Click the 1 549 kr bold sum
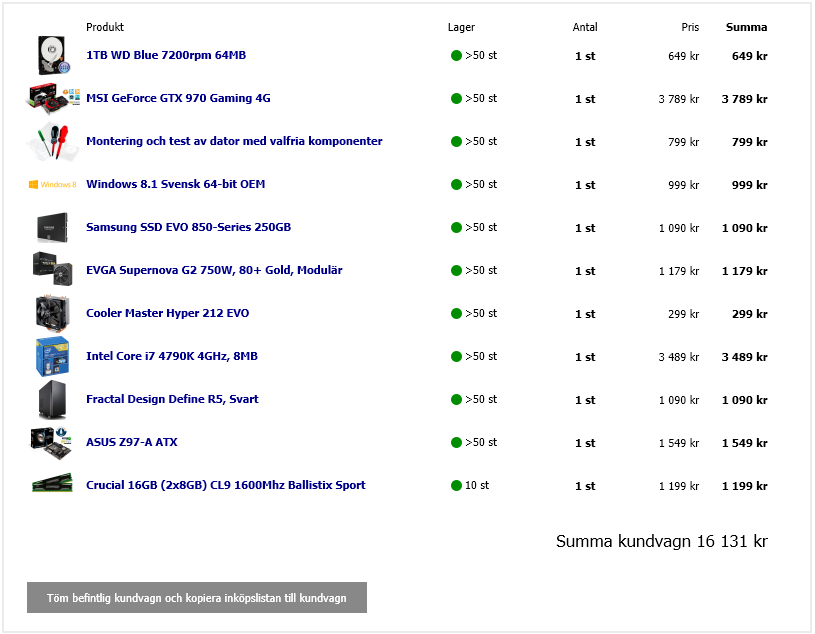This screenshot has height=634, width=815. [x=744, y=443]
